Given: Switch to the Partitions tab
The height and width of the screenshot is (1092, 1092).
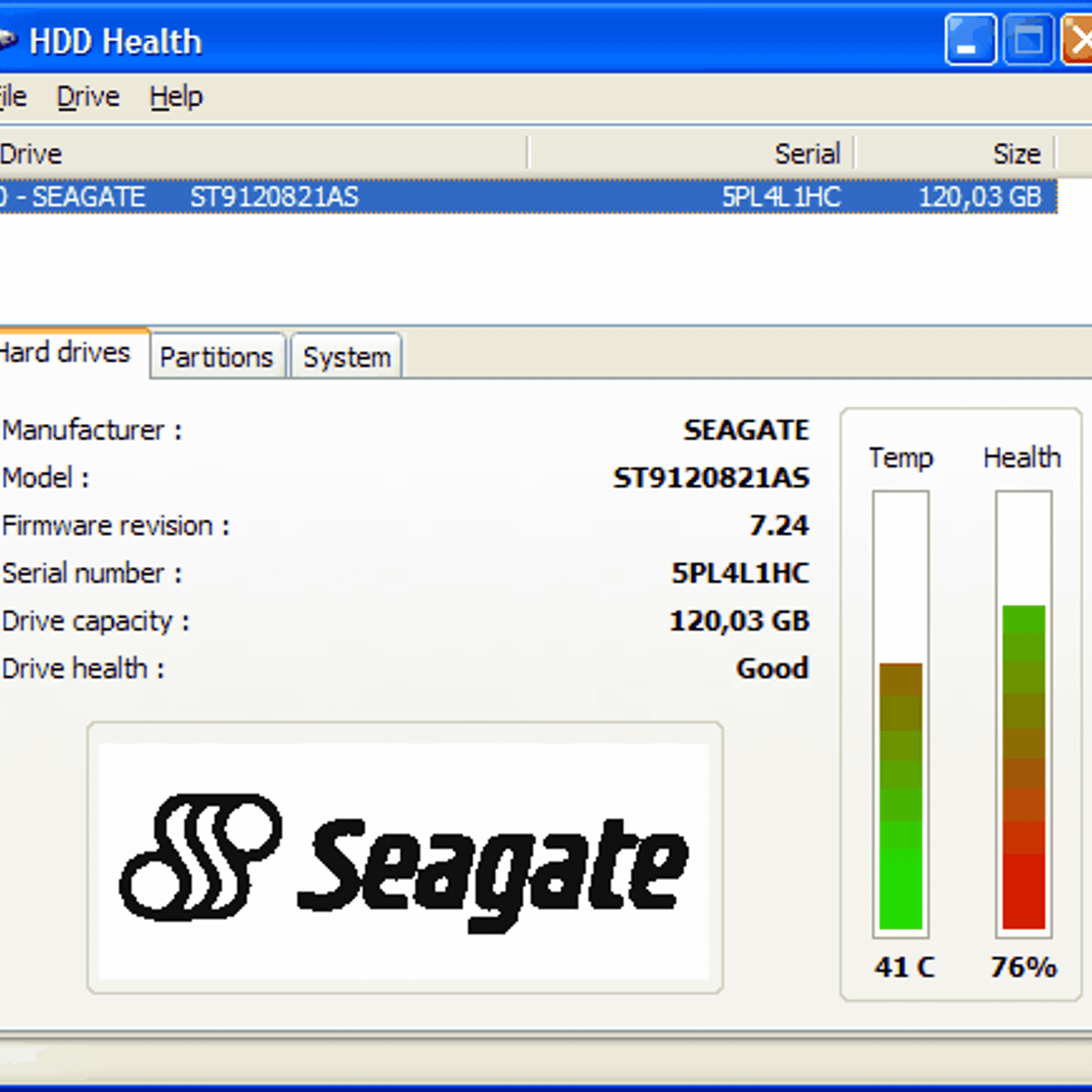Looking at the screenshot, I should [x=217, y=357].
